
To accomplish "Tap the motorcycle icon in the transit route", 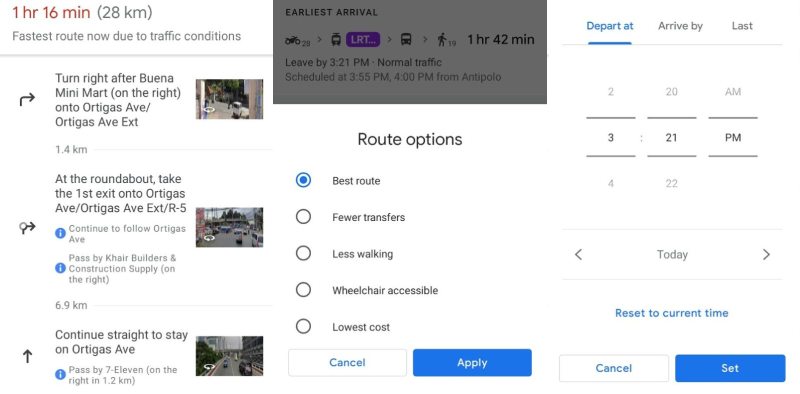I will point(293,40).
